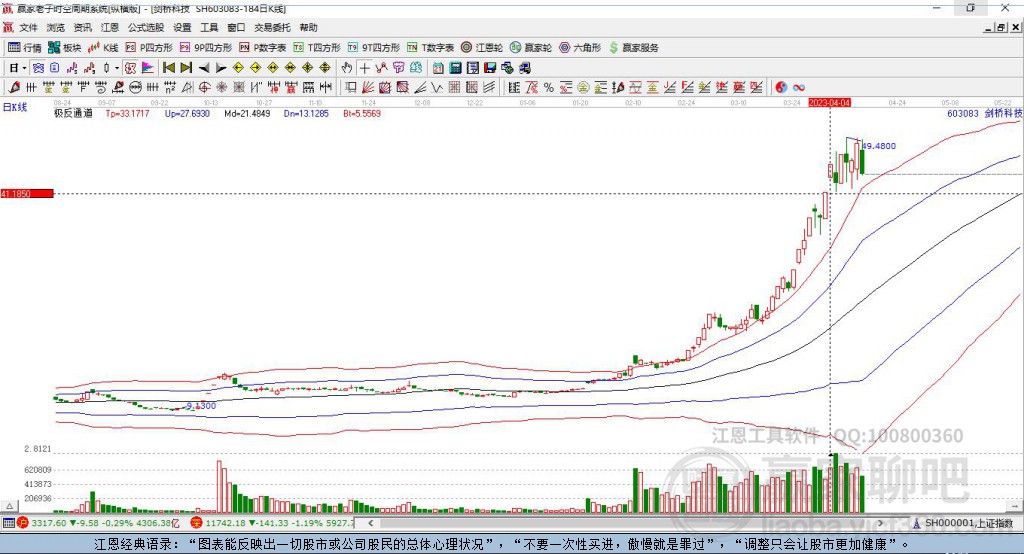Toggle the crosshair cursor tool
This screenshot has width=1024, height=554.
point(364,68)
